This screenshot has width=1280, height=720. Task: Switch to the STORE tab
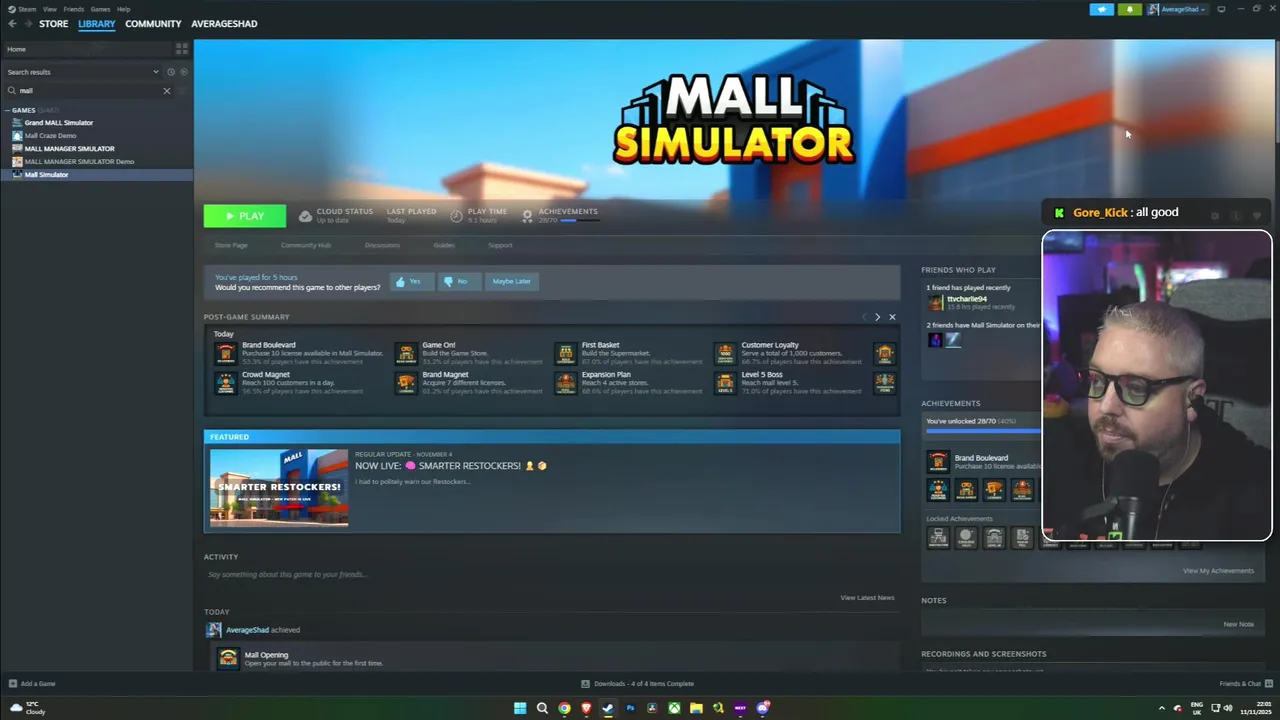[54, 24]
